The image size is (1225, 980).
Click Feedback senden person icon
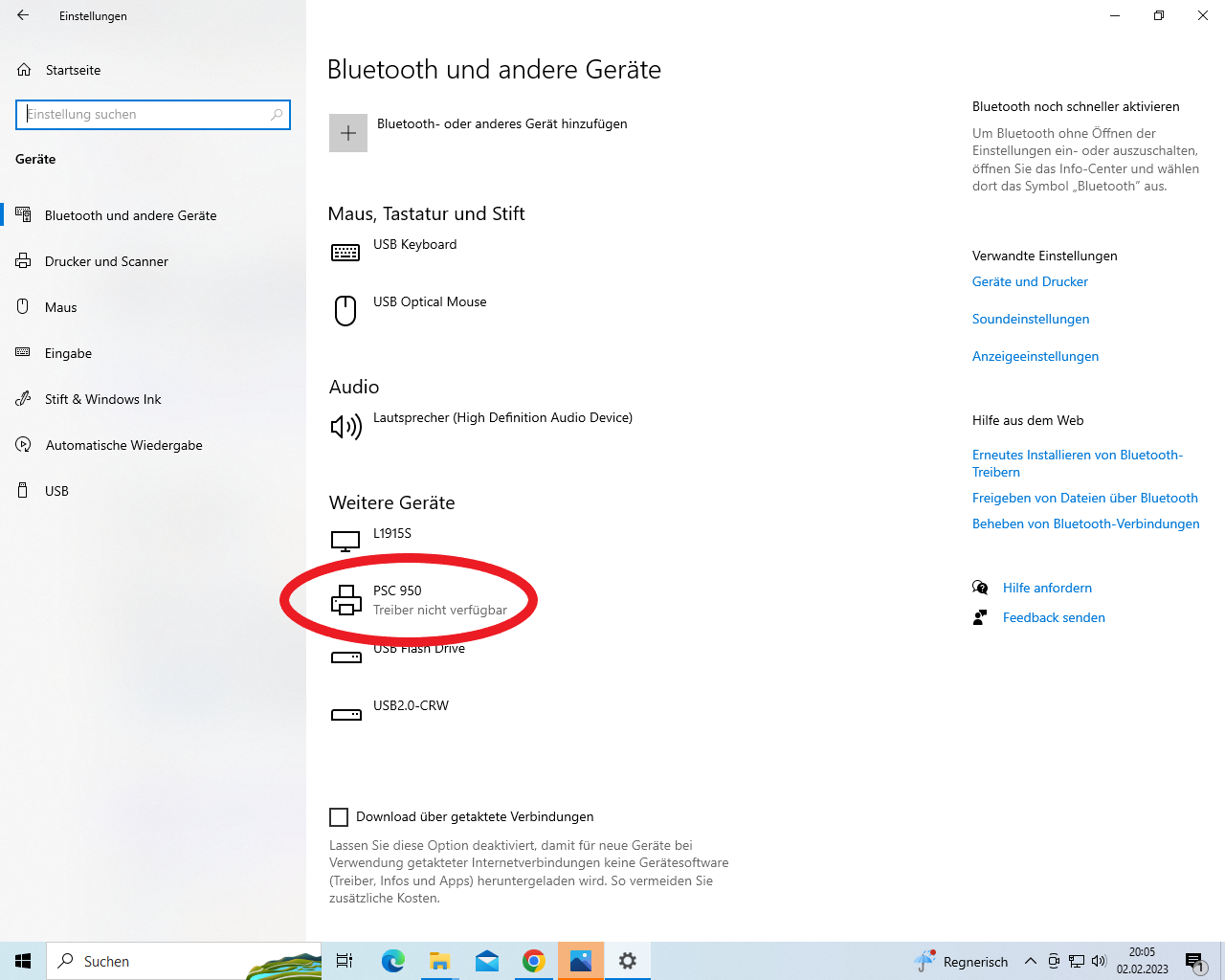pos(980,617)
